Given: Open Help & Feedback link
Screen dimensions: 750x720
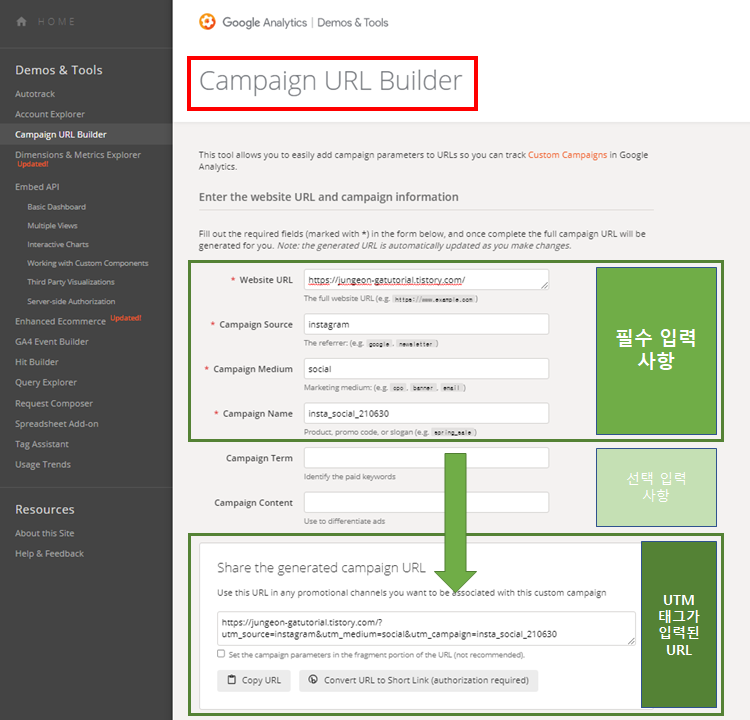Looking at the screenshot, I should coord(49,554).
